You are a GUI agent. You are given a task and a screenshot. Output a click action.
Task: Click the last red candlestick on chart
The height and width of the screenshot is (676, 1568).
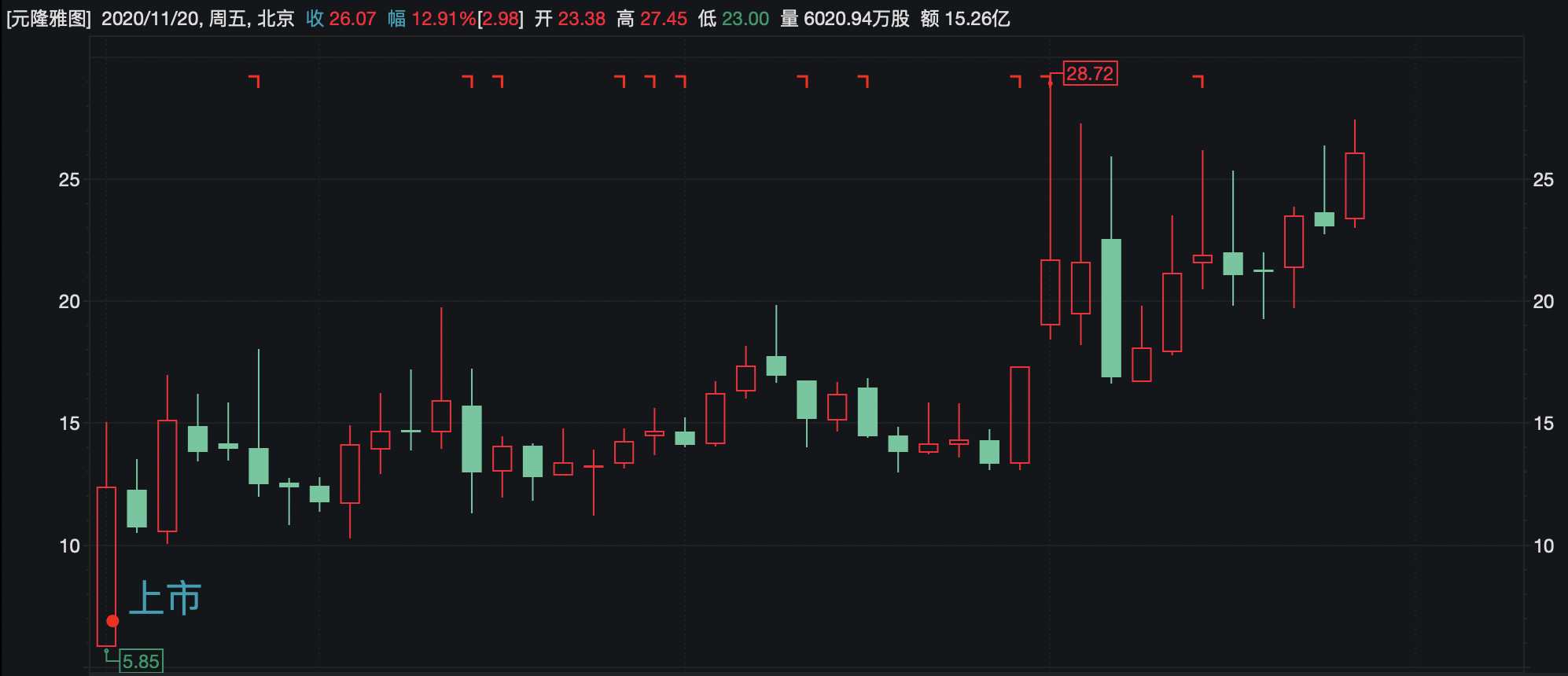pyautogui.click(x=1354, y=186)
